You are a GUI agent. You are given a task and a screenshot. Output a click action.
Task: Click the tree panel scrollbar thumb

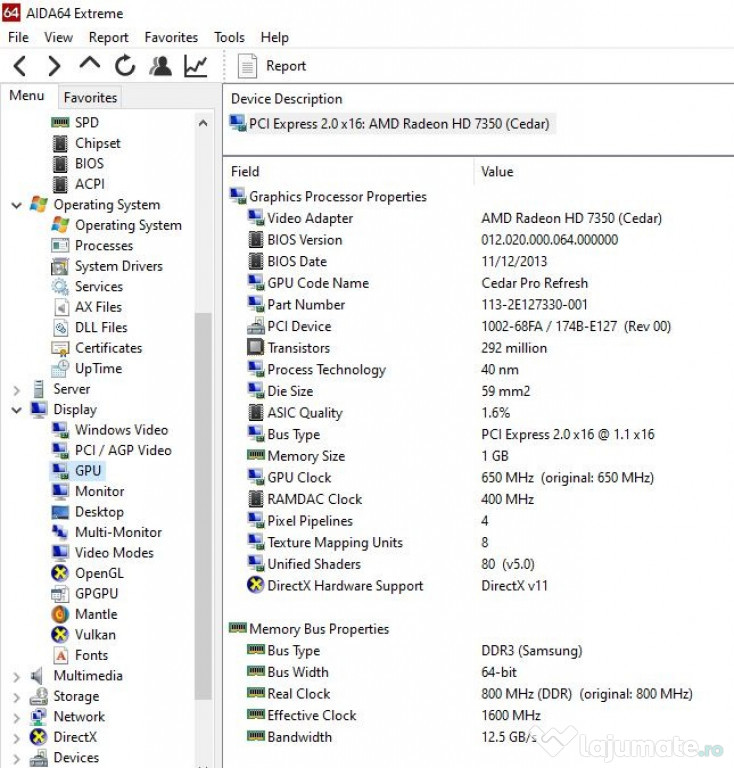(x=203, y=505)
